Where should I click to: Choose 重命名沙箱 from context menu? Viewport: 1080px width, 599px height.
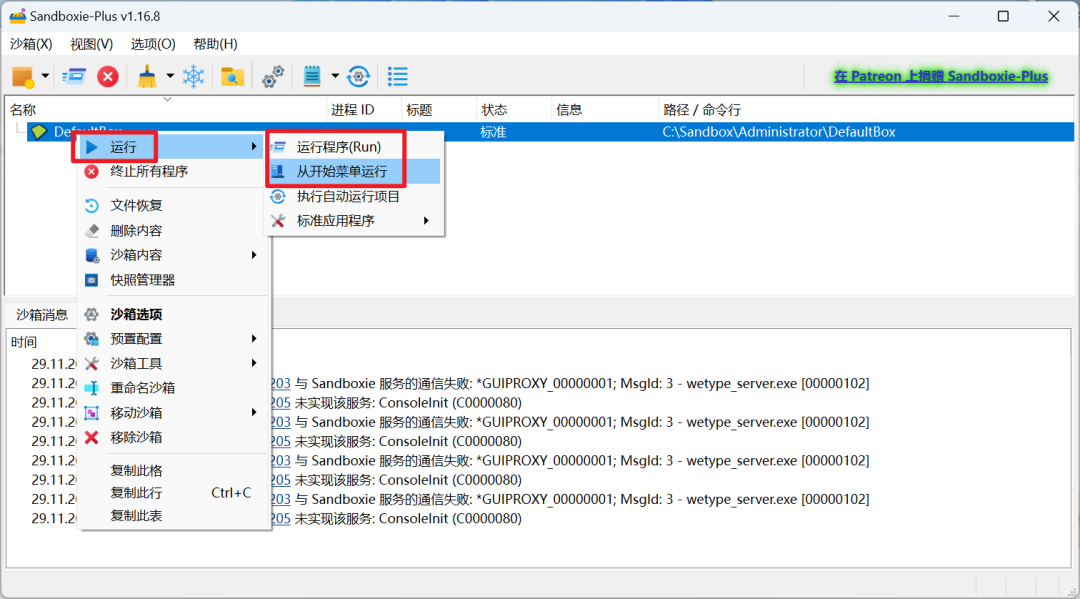click(172, 388)
